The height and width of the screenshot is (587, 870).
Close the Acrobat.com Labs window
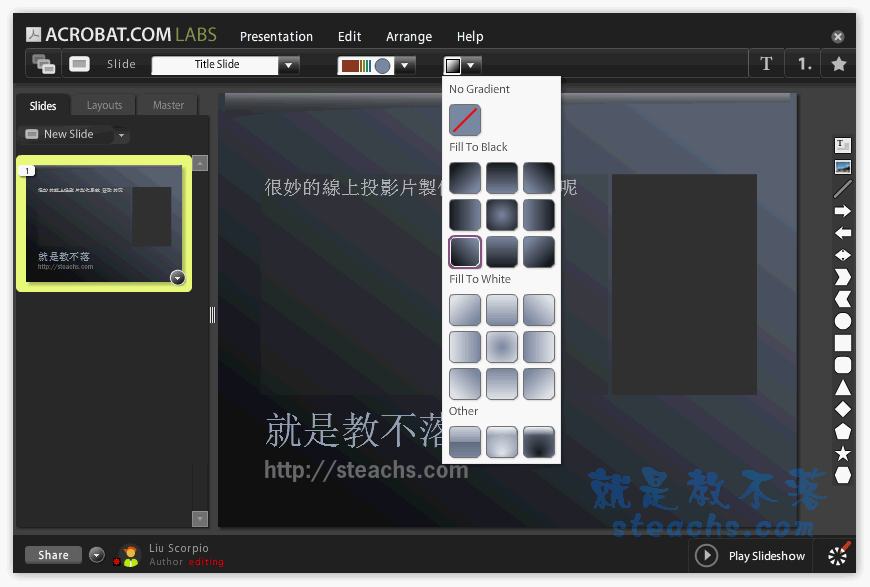pyautogui.click(x=838, y=37)
